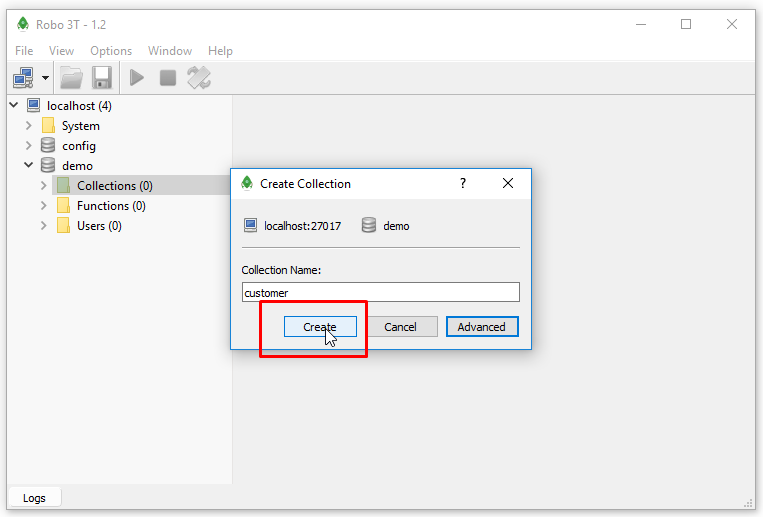
Task: Click the Robo 3T app icon in title bar
Action: (x=22, y=24)
